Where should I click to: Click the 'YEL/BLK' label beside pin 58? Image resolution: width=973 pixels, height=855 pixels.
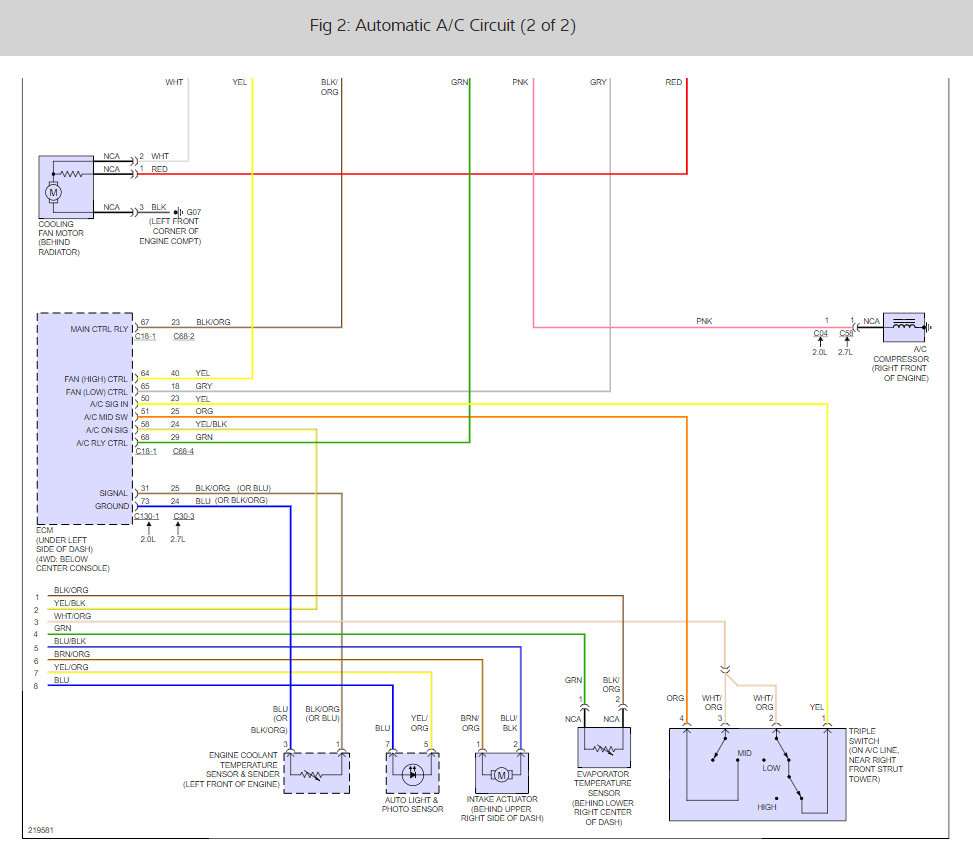[211, 424]
